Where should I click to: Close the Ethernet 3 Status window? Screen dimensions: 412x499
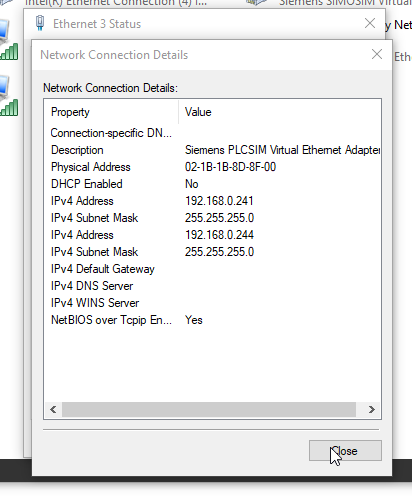(x=370, y=23)
